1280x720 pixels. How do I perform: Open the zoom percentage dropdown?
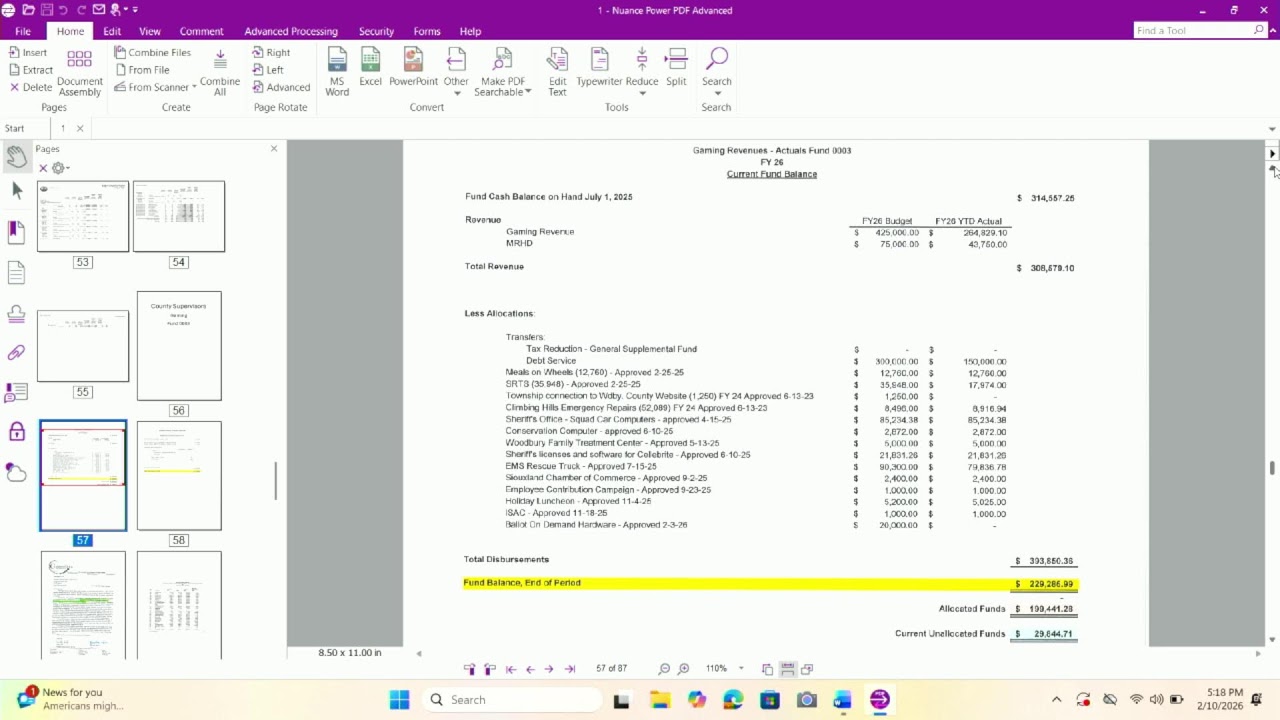741,668
